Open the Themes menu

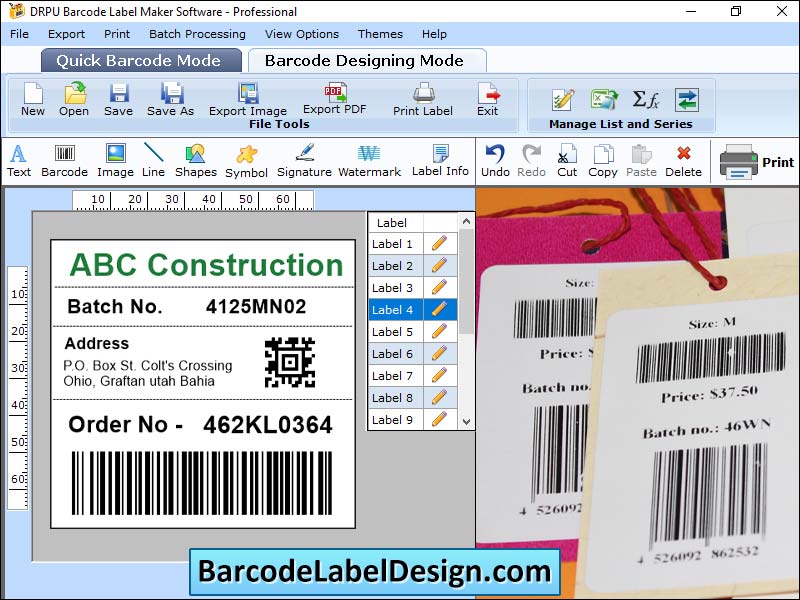(x=380, y=34)
